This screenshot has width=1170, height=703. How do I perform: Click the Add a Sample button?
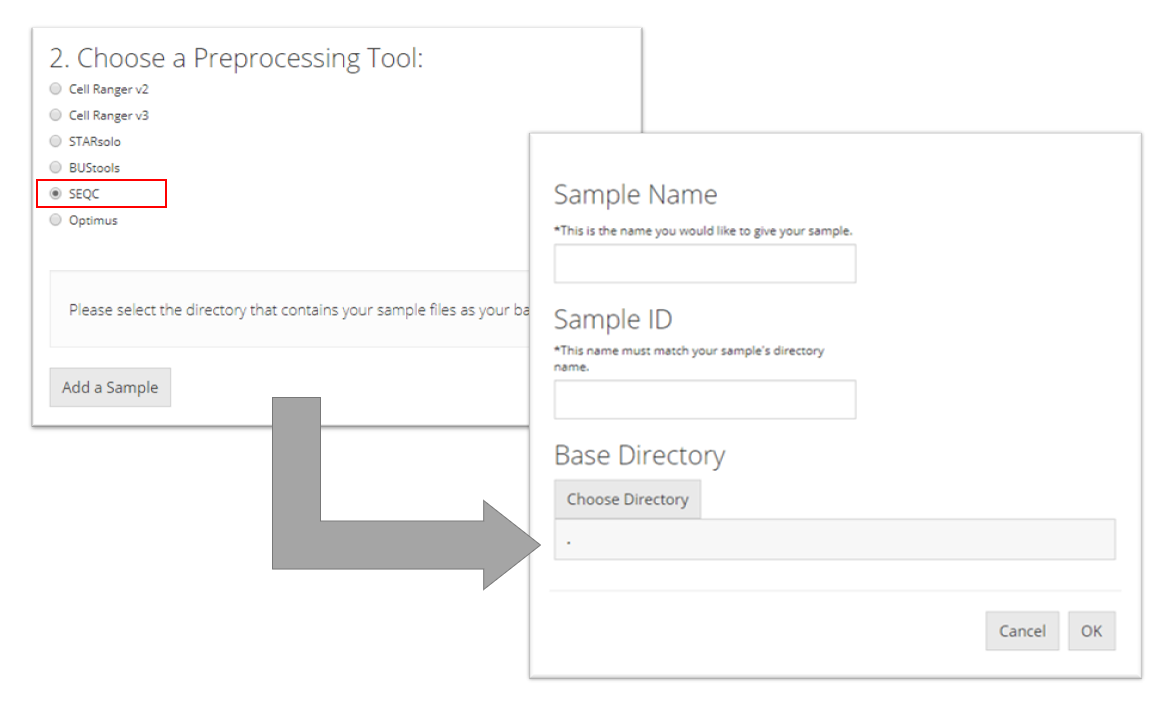(110, 388)
